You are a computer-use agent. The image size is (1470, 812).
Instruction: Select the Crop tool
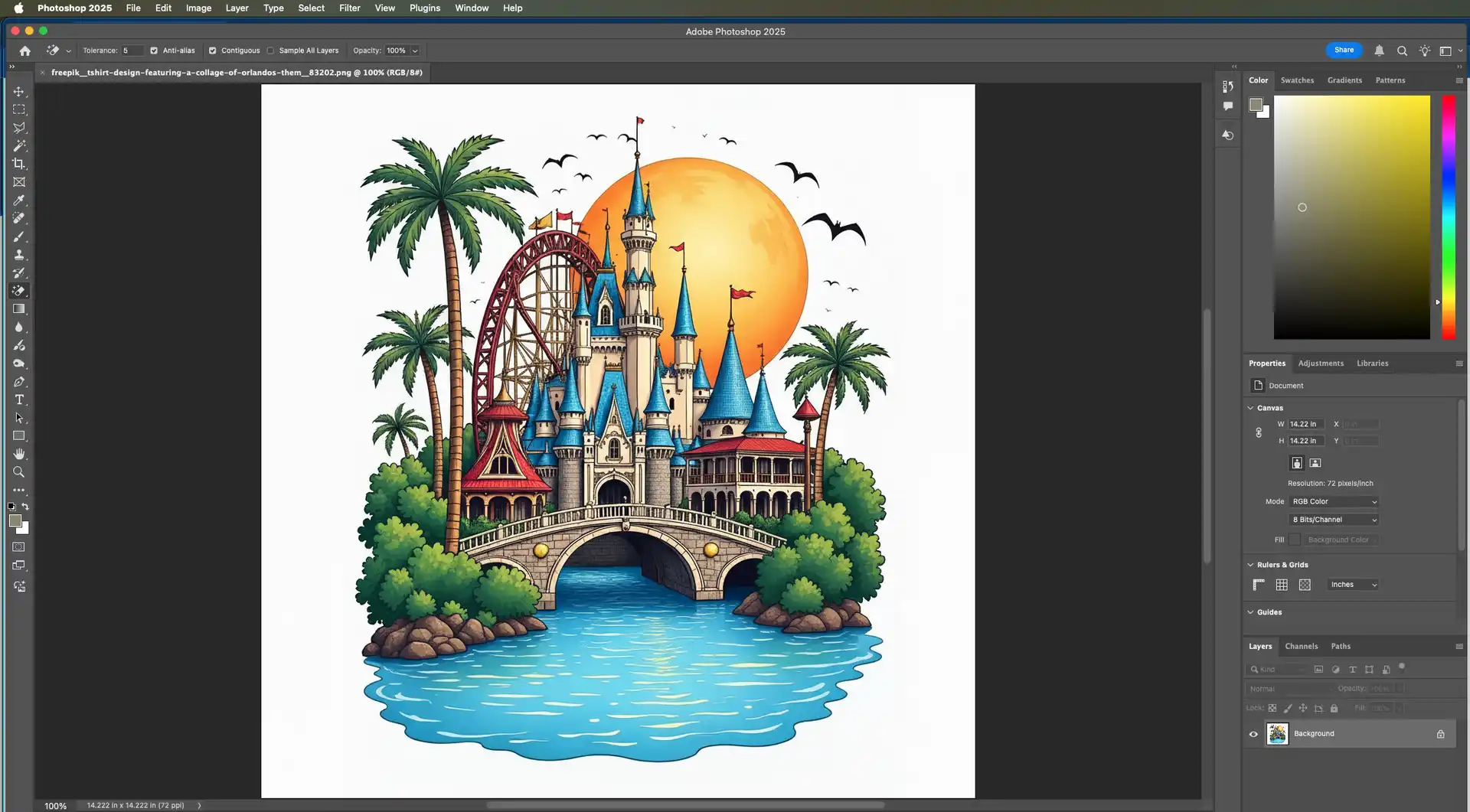19,164
